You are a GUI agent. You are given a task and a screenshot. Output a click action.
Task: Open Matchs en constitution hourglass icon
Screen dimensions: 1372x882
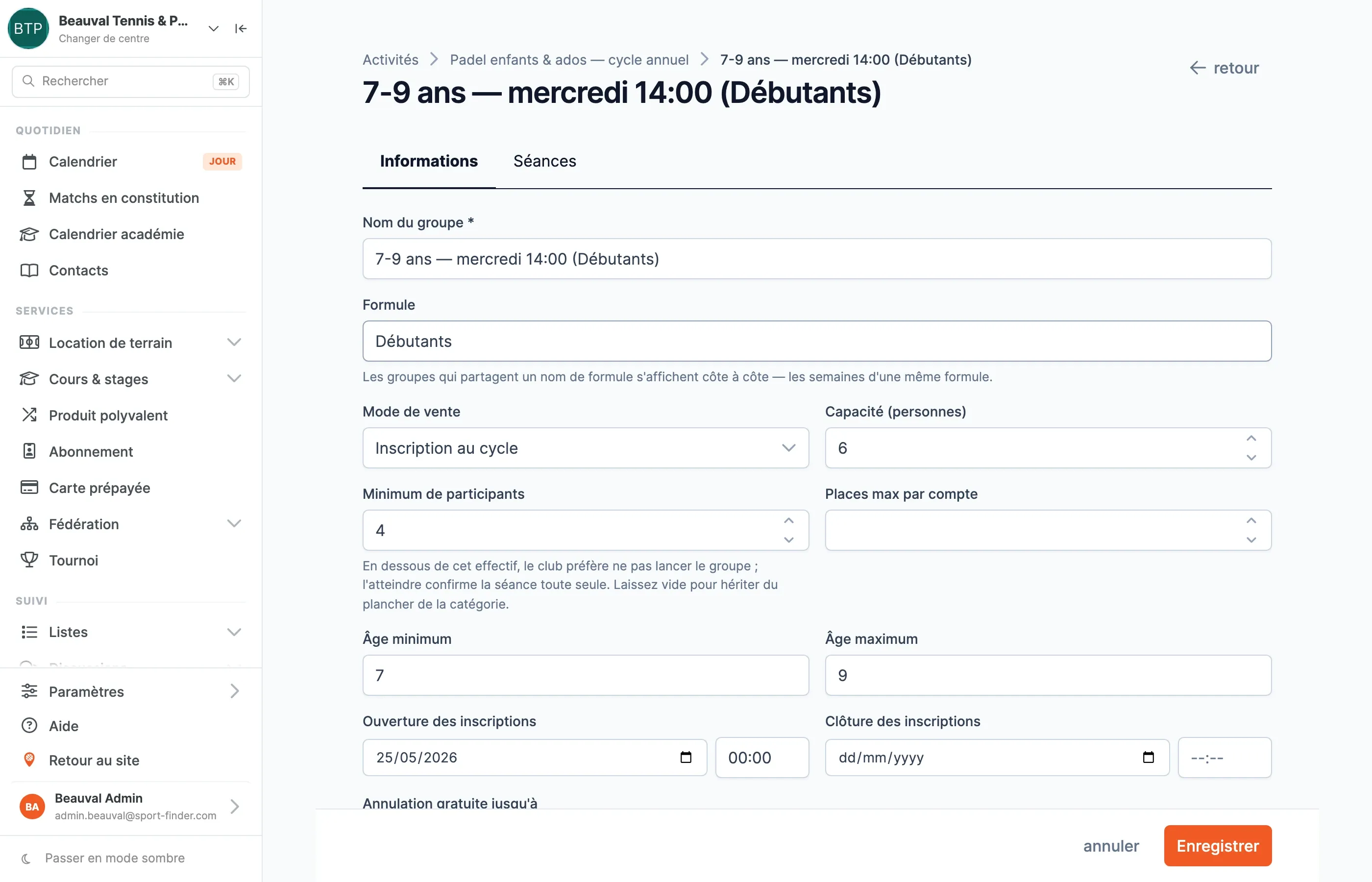point(29,198)
